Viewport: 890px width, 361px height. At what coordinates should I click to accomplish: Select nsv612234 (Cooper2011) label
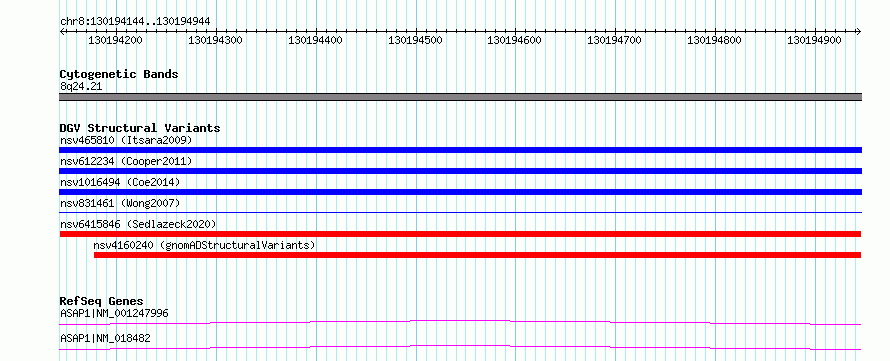coord(126,161)
